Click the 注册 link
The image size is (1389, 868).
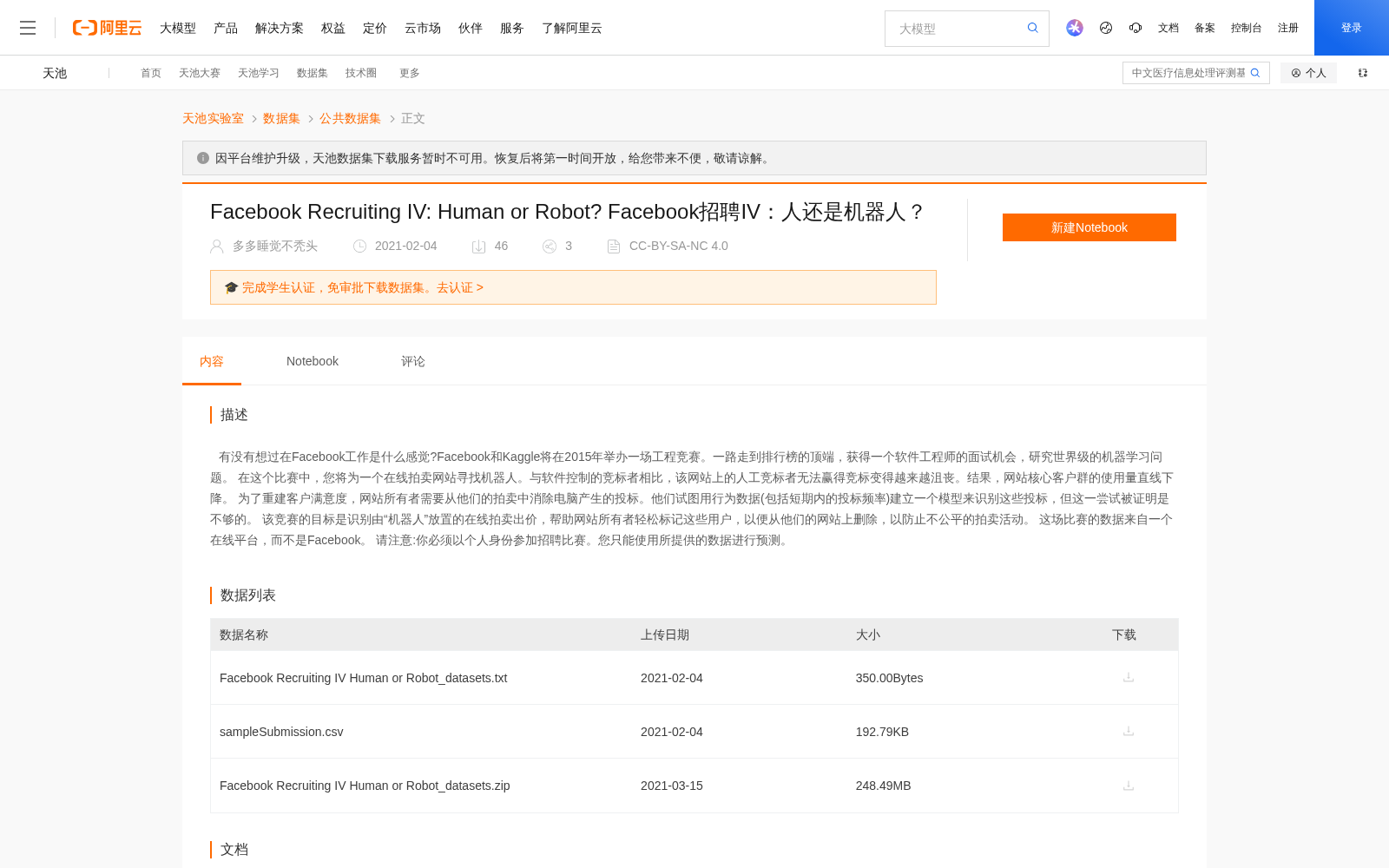point(1288,28)
